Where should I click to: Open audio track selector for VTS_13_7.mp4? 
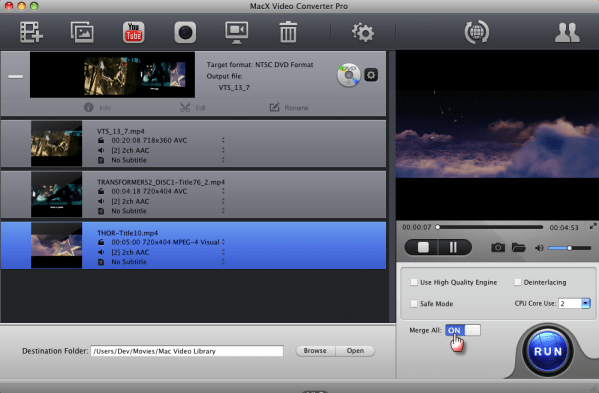coord(223,150)
